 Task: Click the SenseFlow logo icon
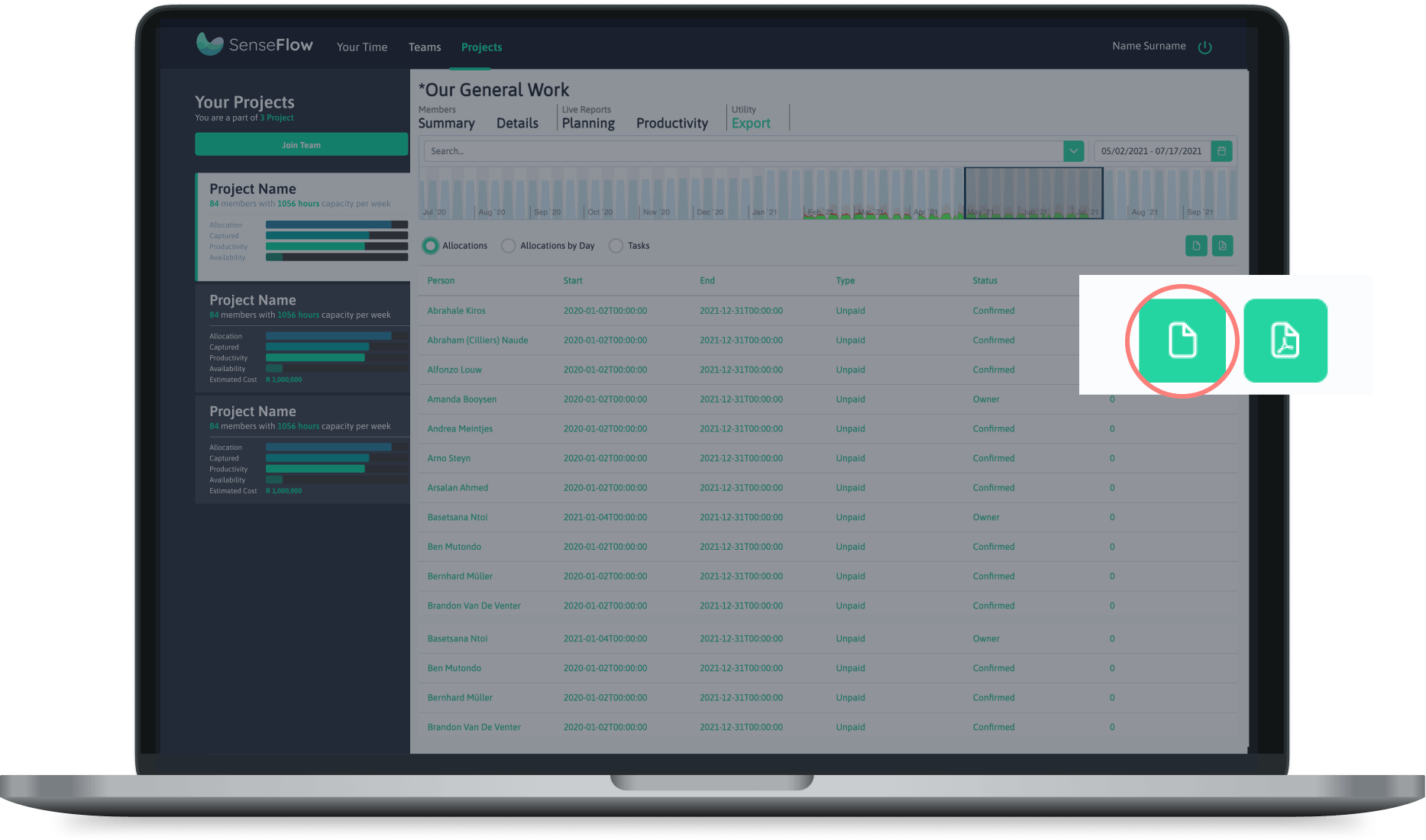click(x=209, y=44)
